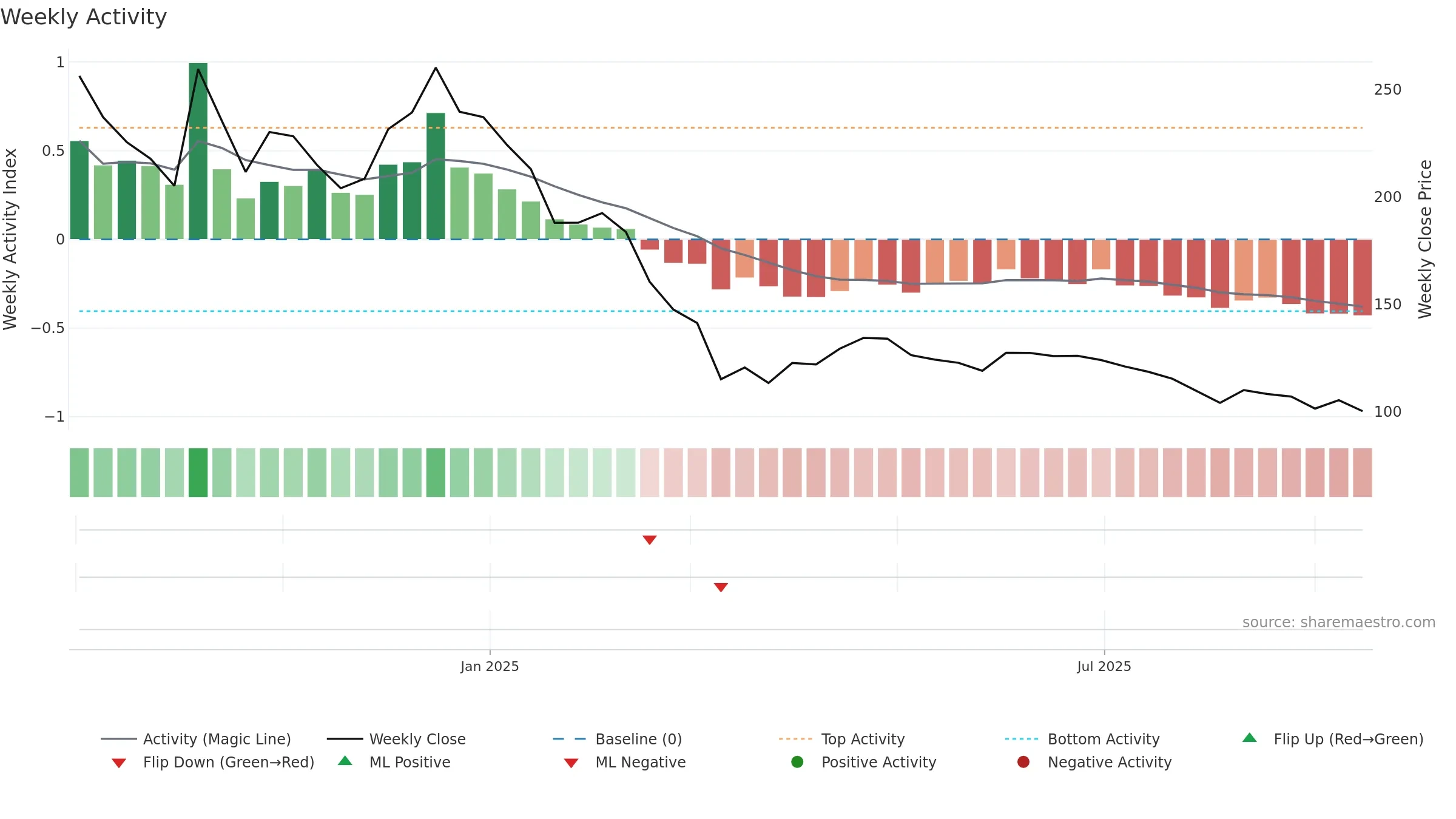Click the Activity (Magic Line) legend entry
This screenshot has width=1456, height=819.
point(196,739)
